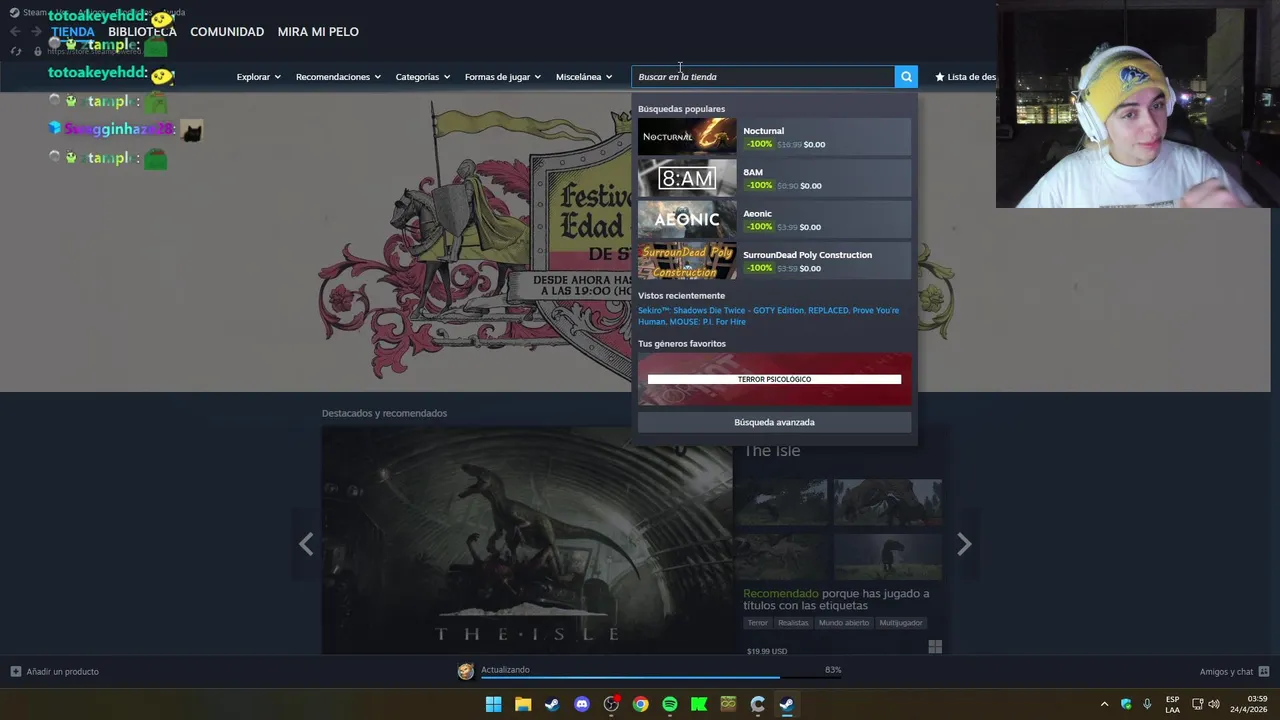
Task: Select SurrounDead Poly Construction search result
Action: pos(774,261)
